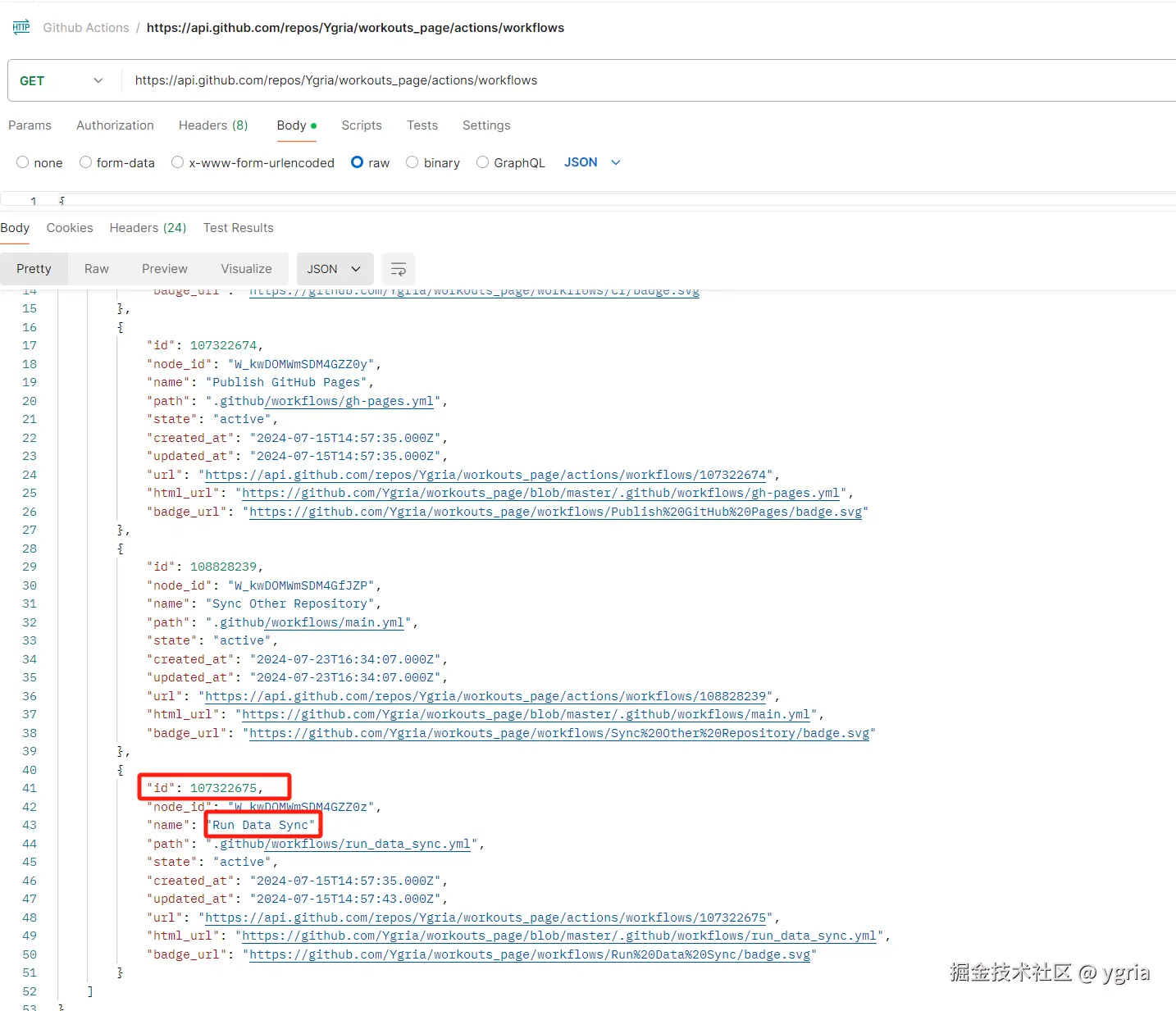Open the response Headers (24) tab
Viewport: 1176px width, 1011px height.
pyautogui.click(x=148, y=228)
